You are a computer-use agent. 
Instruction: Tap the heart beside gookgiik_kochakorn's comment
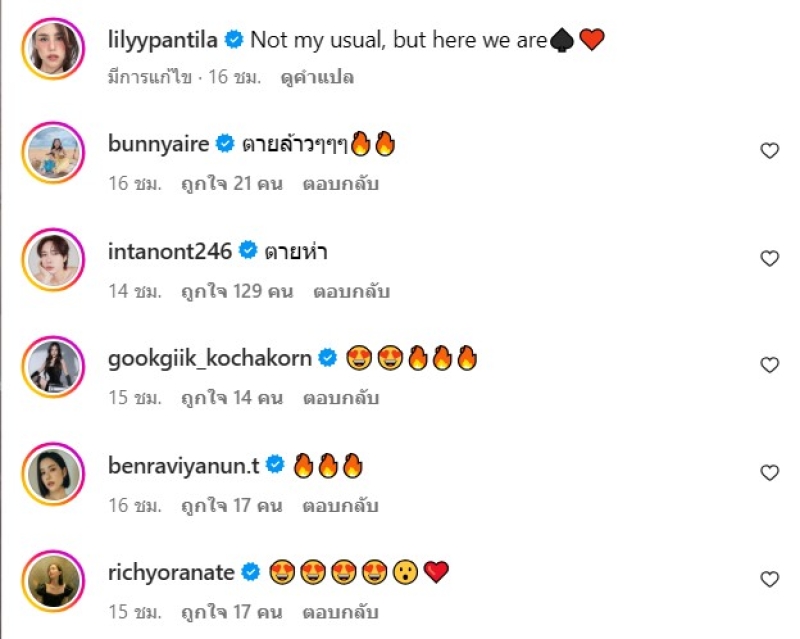(x=769, y=365)
